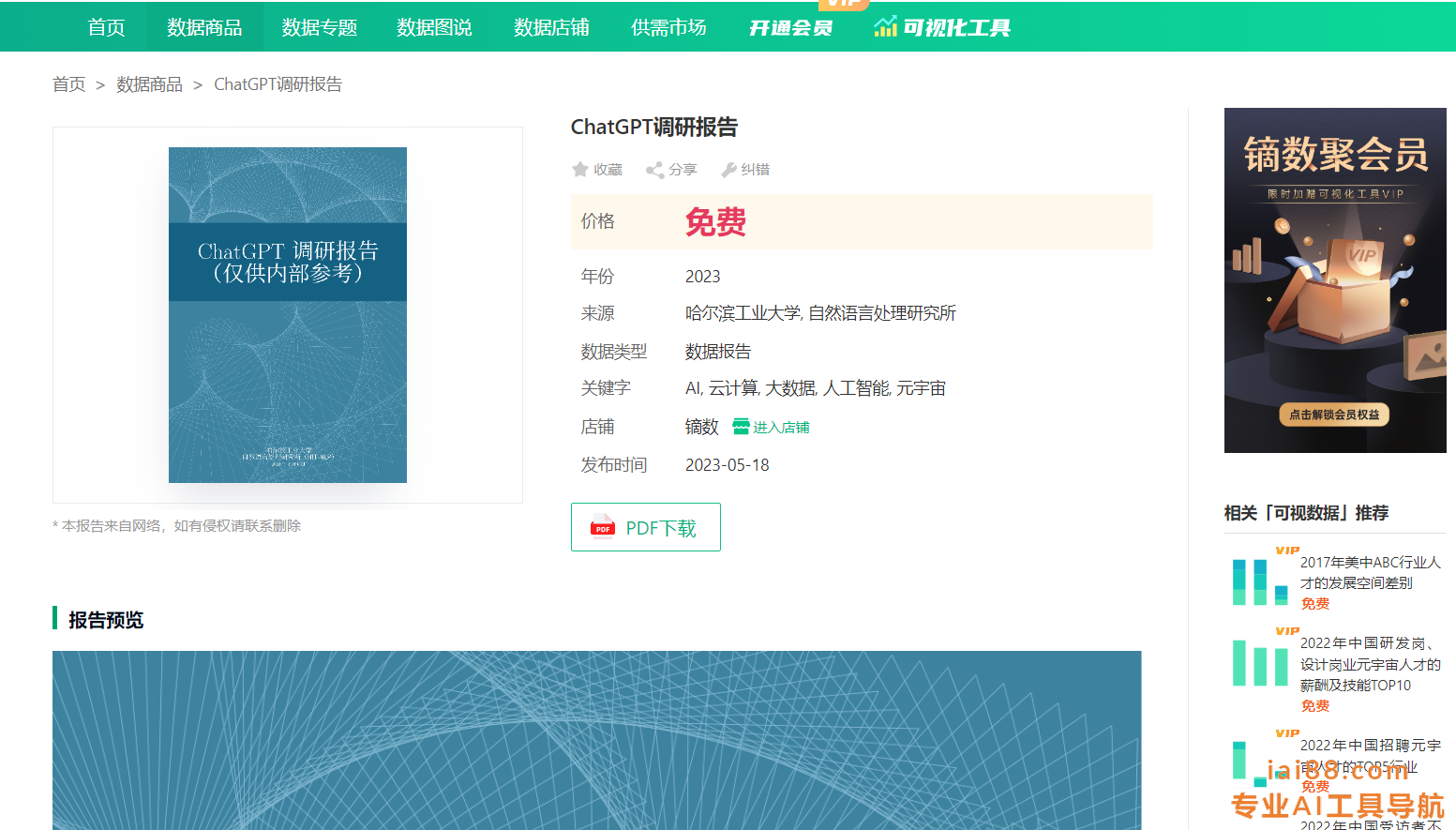
Task: Click the bar chart icon for 2022年中国研发岗
Action: tap(1260, 662)
